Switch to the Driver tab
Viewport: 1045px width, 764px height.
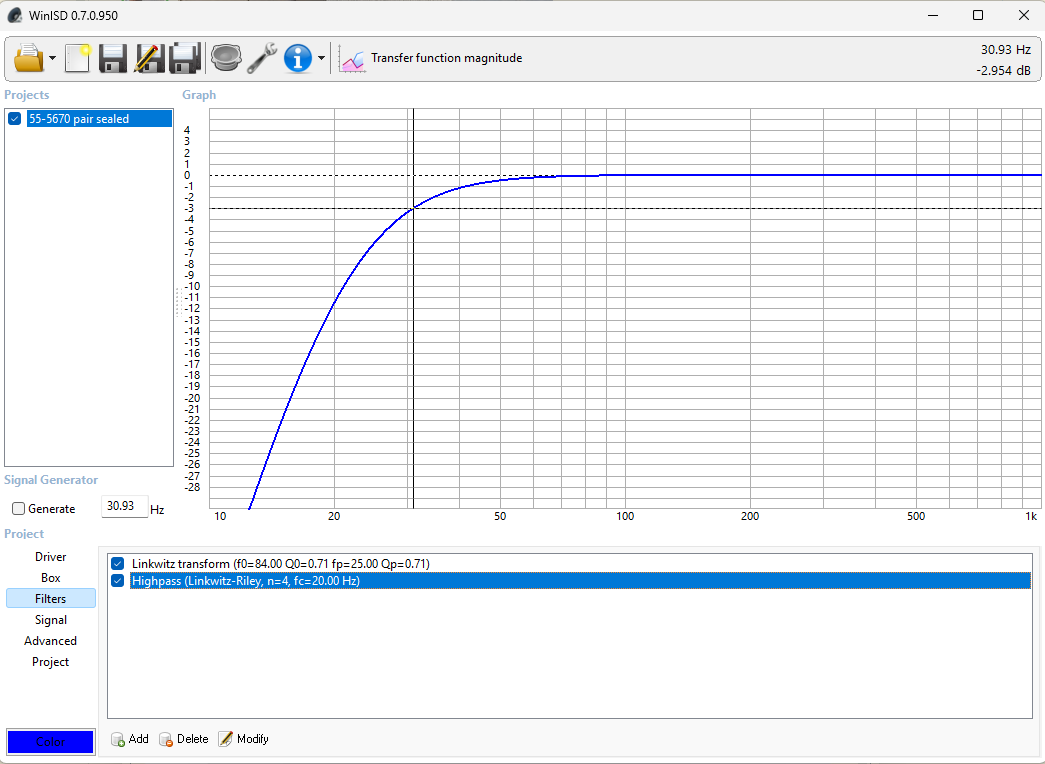coord(50,557)
